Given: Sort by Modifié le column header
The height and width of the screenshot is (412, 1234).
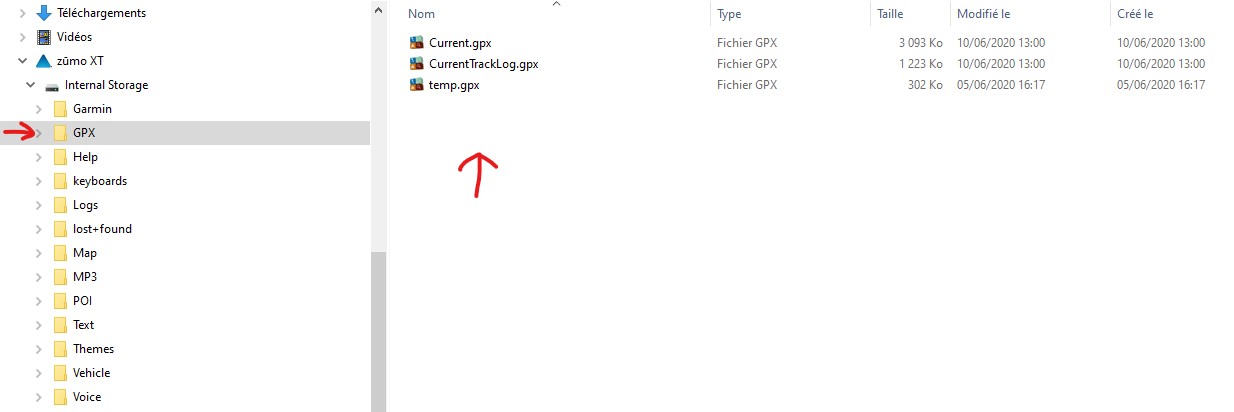Looking at the screenshot, I should 1030,14.
